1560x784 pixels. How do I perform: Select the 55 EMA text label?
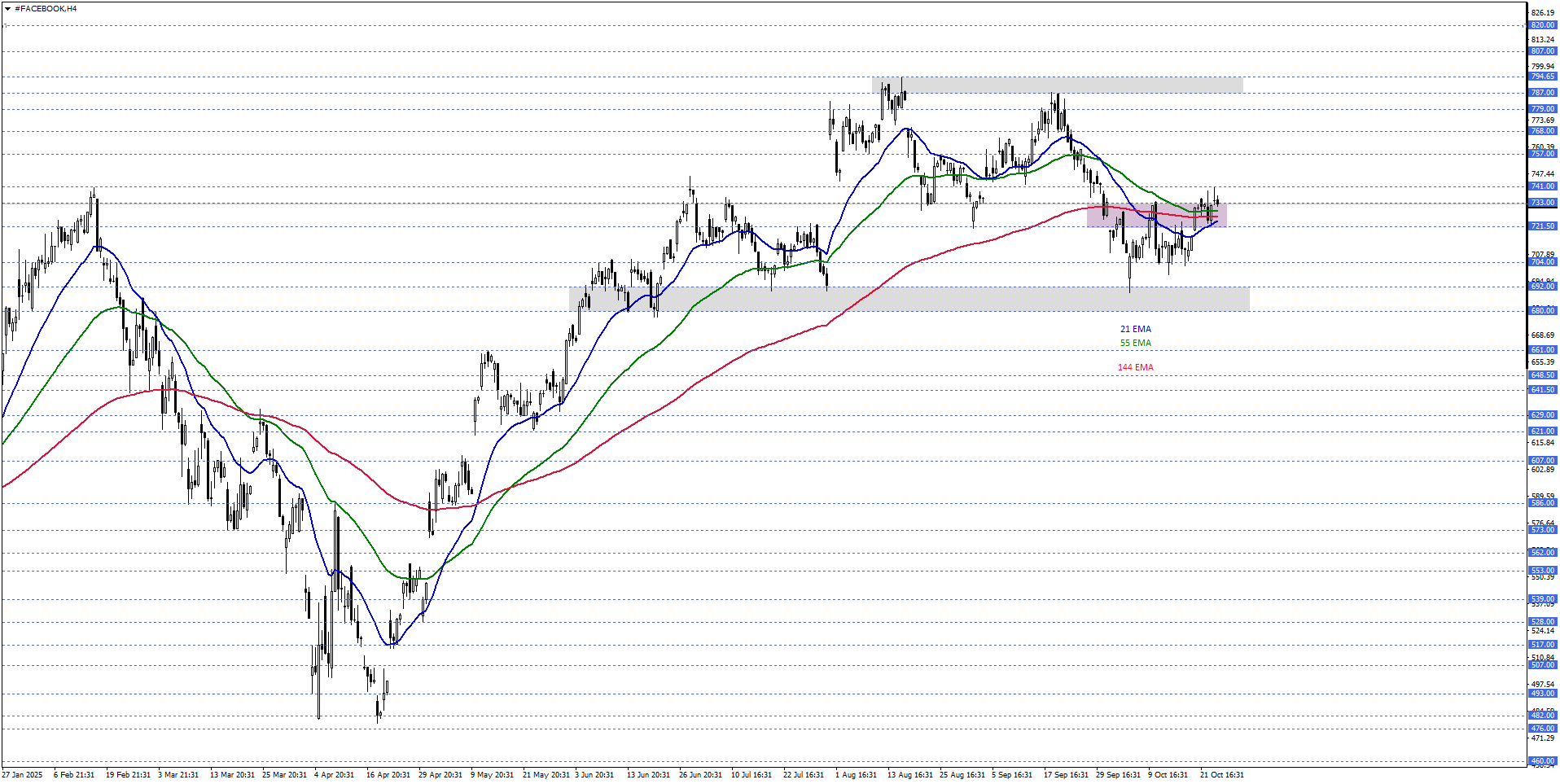coord(1135,344)
